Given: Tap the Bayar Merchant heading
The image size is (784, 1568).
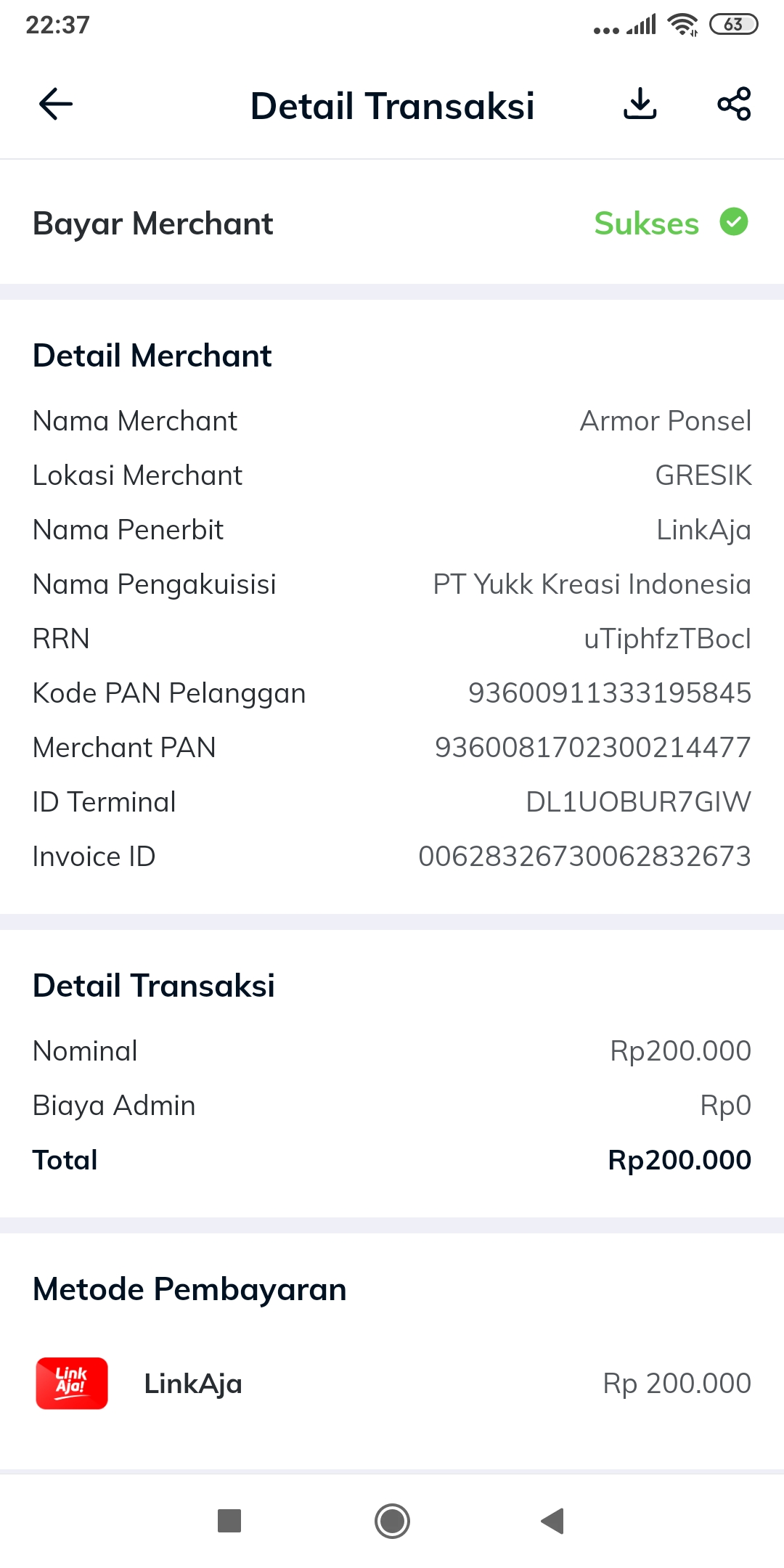Looking at the screenshot, I should tap(153, 224).
